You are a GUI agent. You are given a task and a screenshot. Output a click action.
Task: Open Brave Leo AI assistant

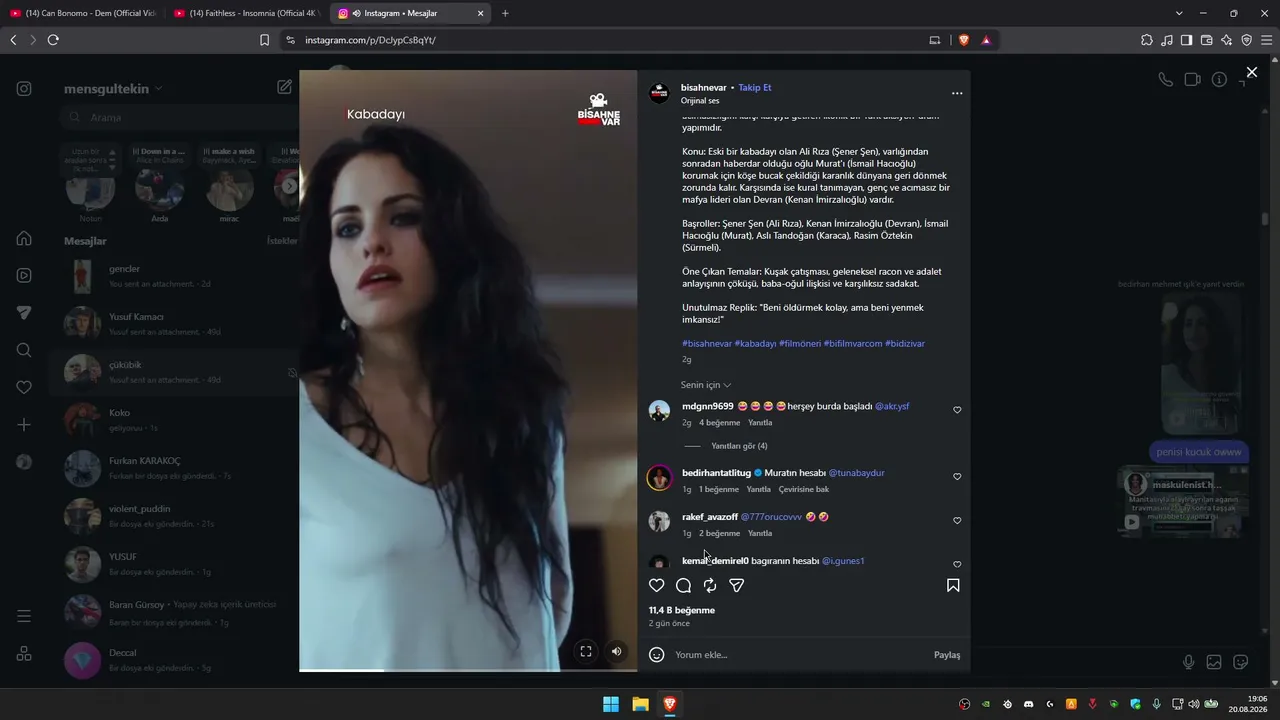click(1227, 40)
